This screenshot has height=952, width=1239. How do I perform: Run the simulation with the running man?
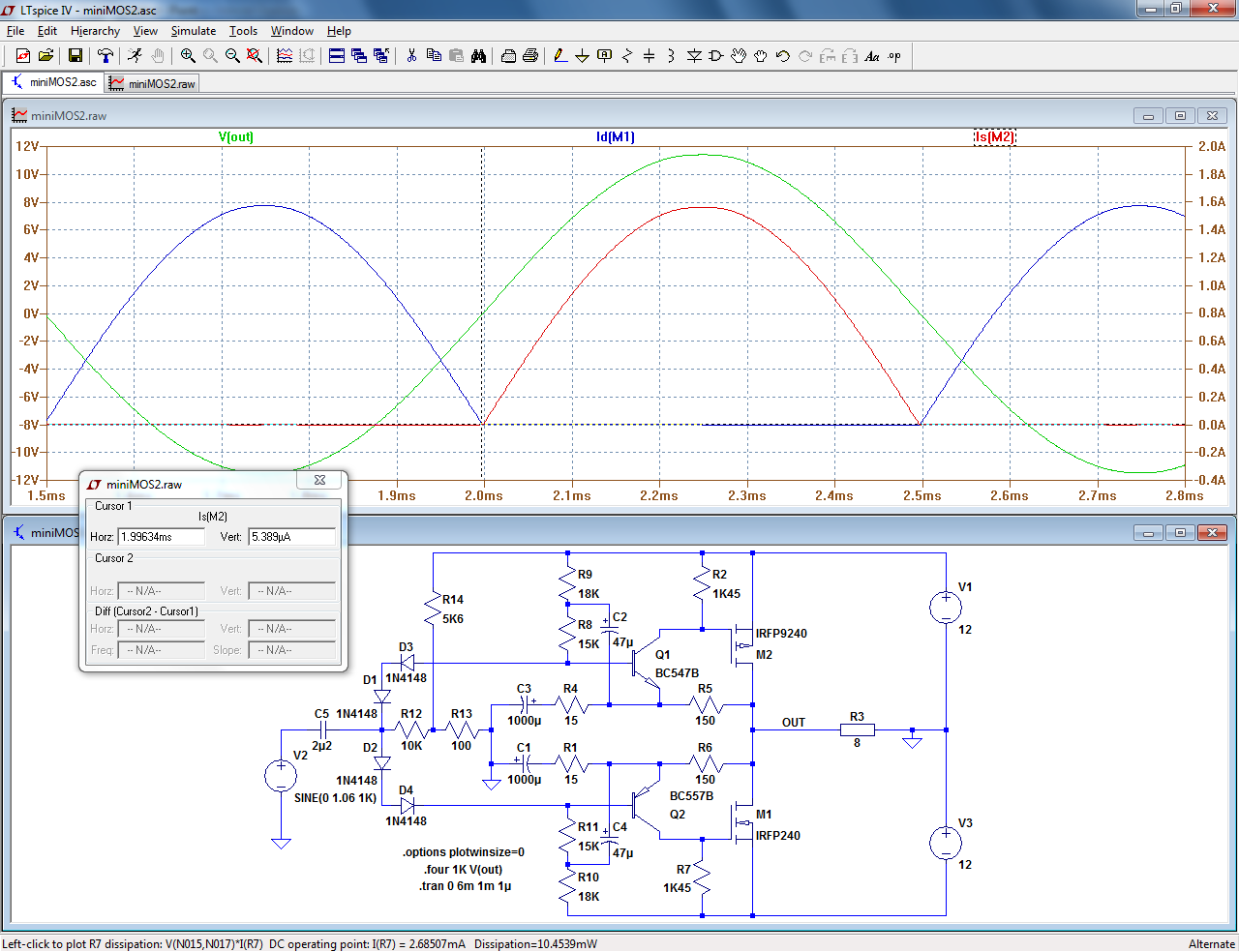135,56
